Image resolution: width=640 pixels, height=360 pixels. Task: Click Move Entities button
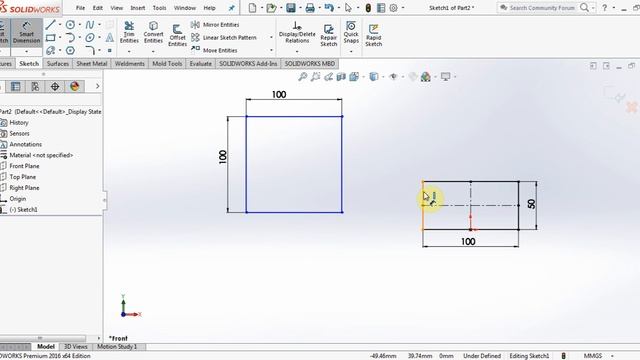click(214, 50)
